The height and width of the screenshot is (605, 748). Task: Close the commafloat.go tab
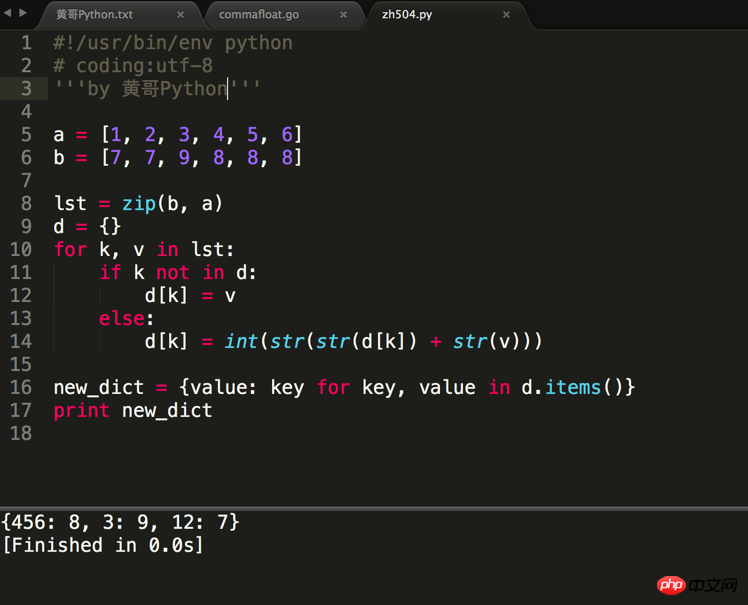343,15
